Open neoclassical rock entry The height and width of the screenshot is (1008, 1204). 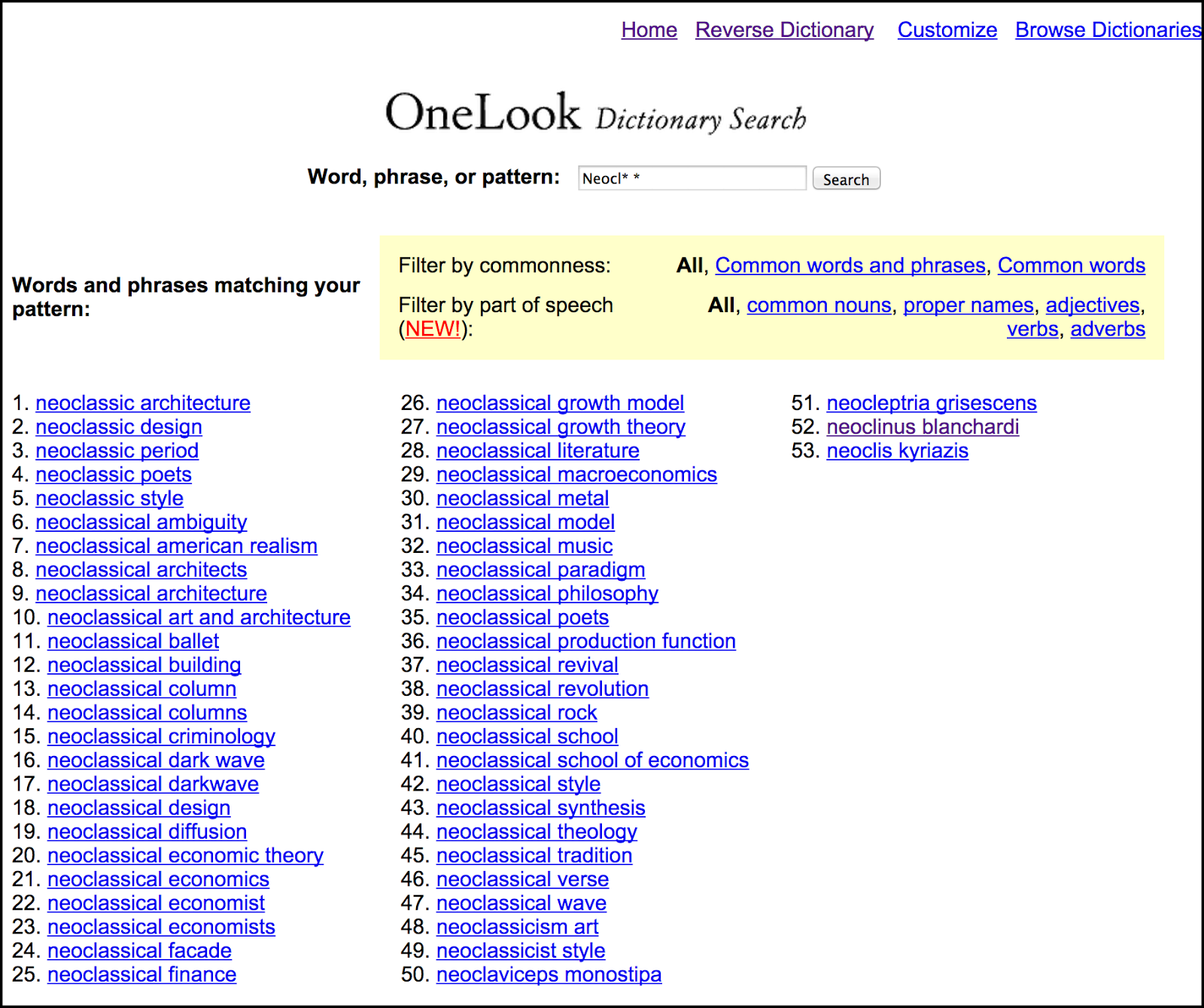pyautogui.click(x=517, y=713)
